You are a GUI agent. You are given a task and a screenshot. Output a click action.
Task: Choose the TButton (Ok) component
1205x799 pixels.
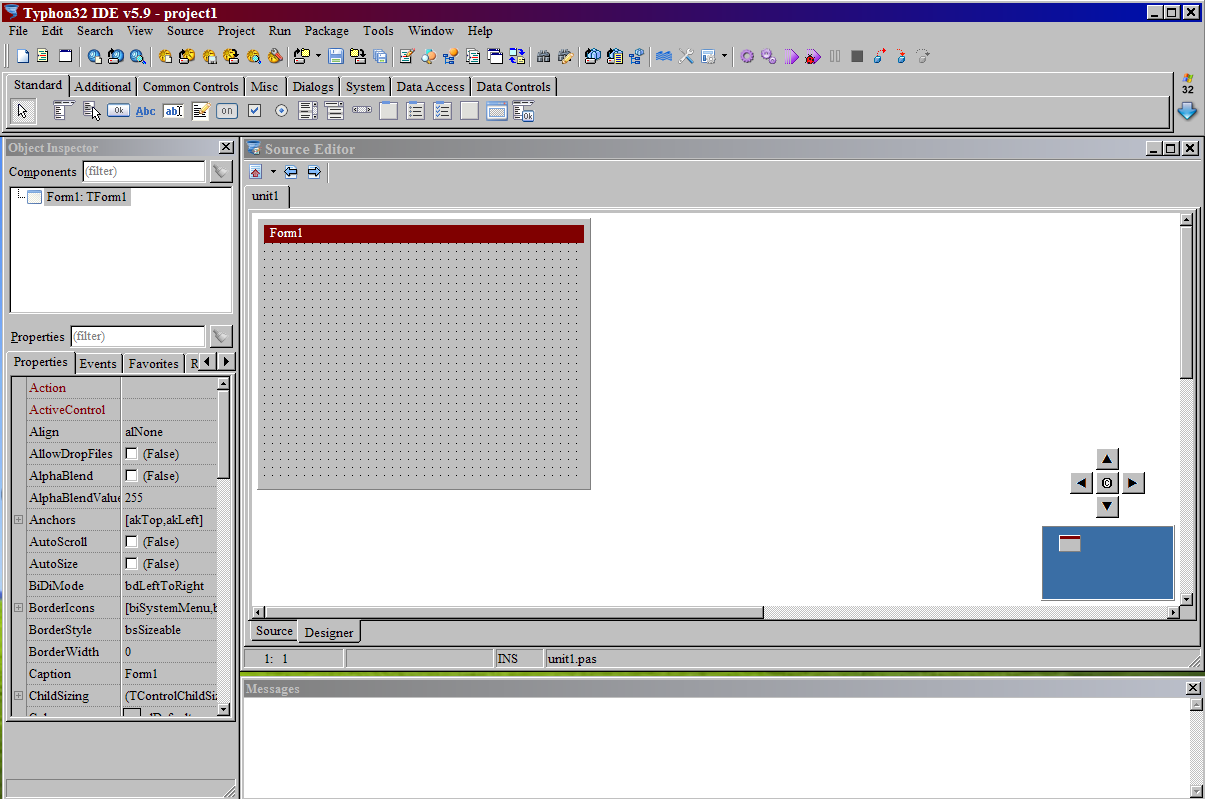pos(118,111)
